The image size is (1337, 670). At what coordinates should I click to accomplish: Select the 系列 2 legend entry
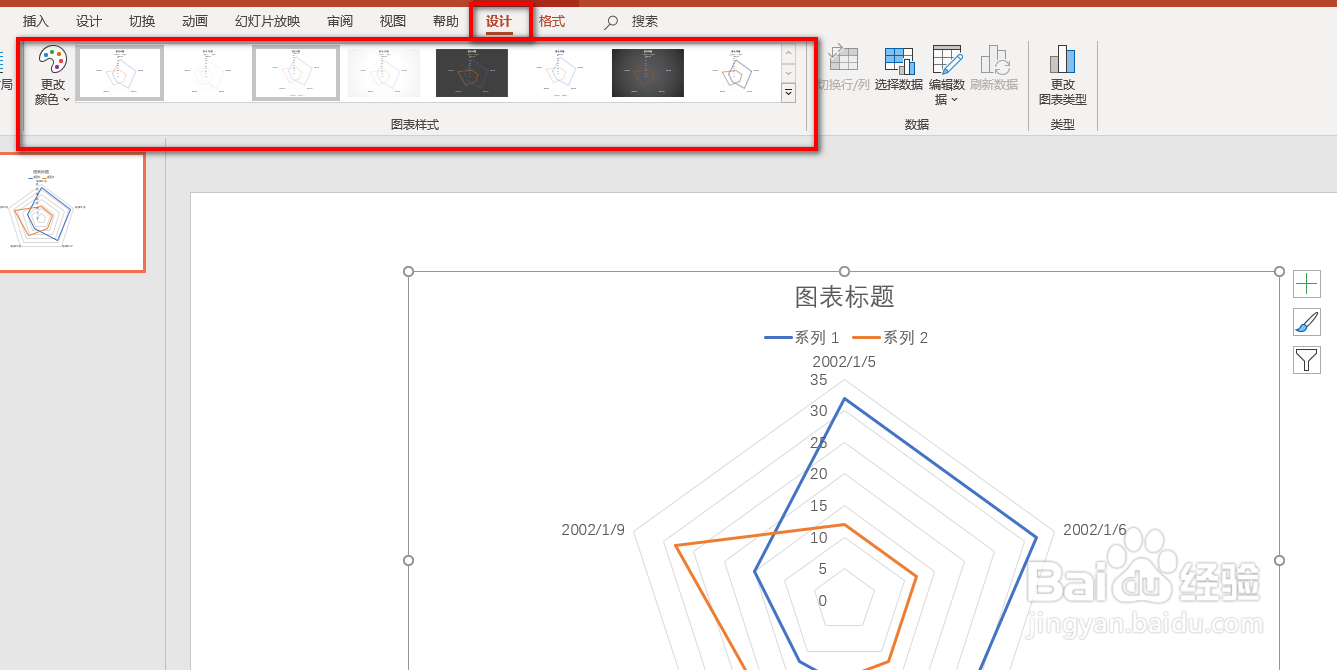click(x=891, y=338)
